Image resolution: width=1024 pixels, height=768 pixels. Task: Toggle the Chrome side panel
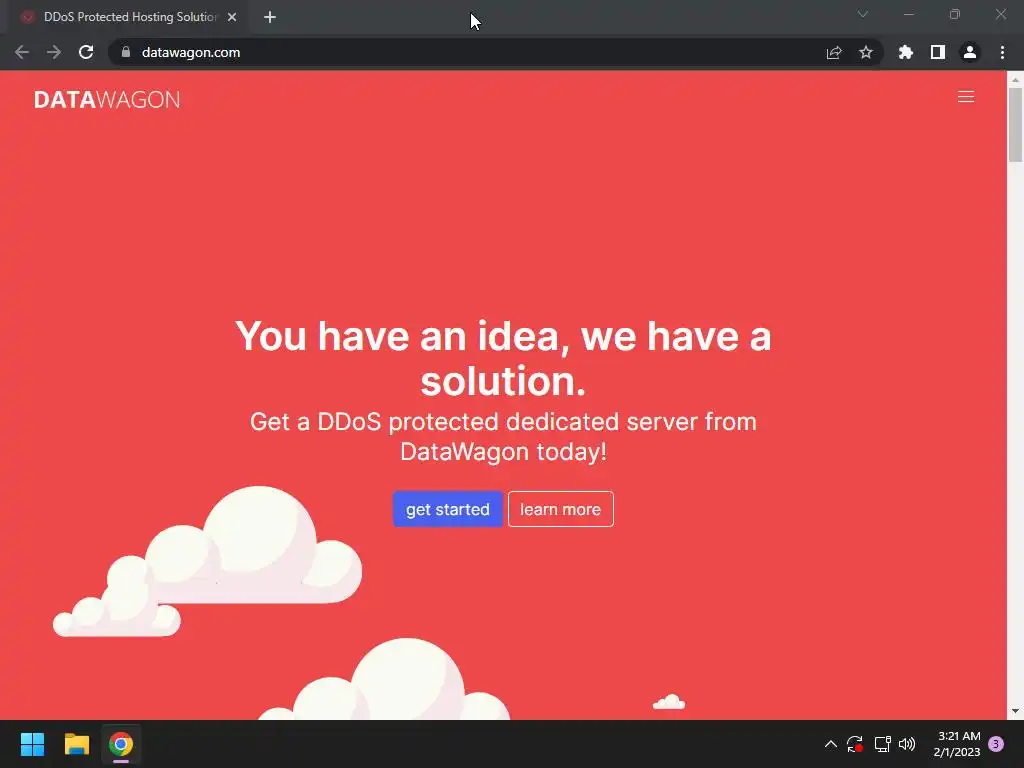[938, 52]
